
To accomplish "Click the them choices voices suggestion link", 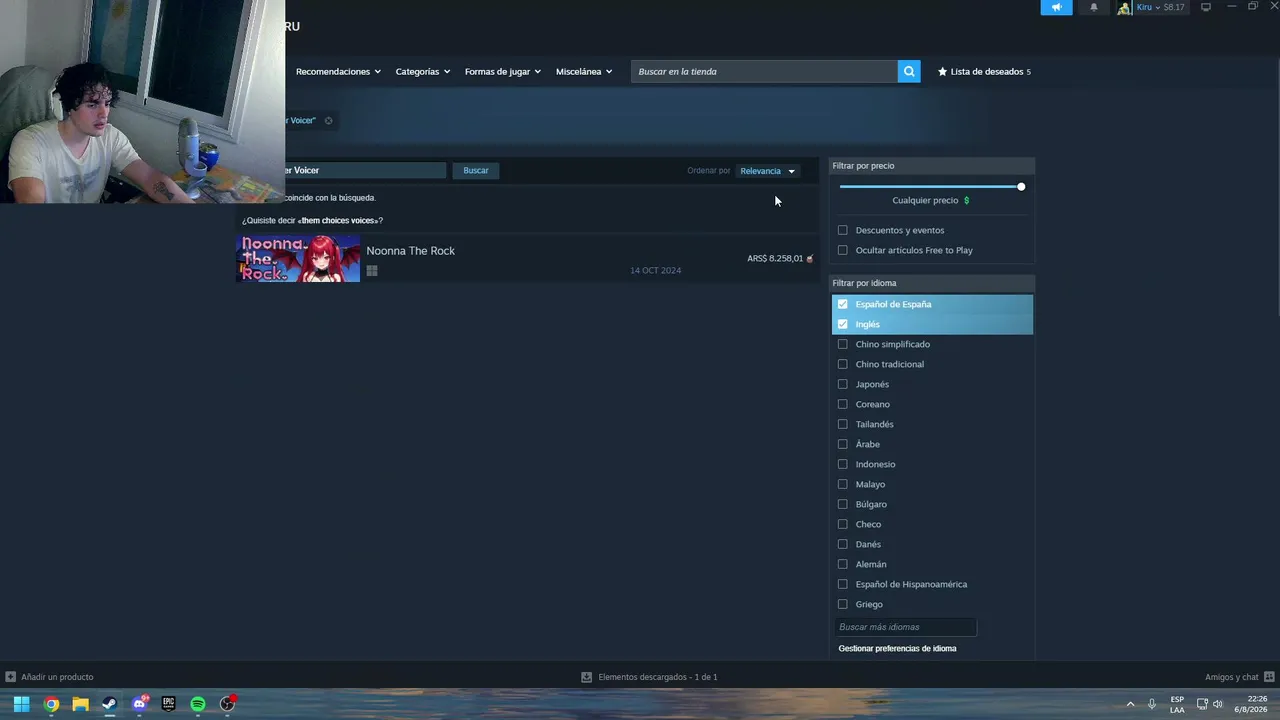I will 338,220.
